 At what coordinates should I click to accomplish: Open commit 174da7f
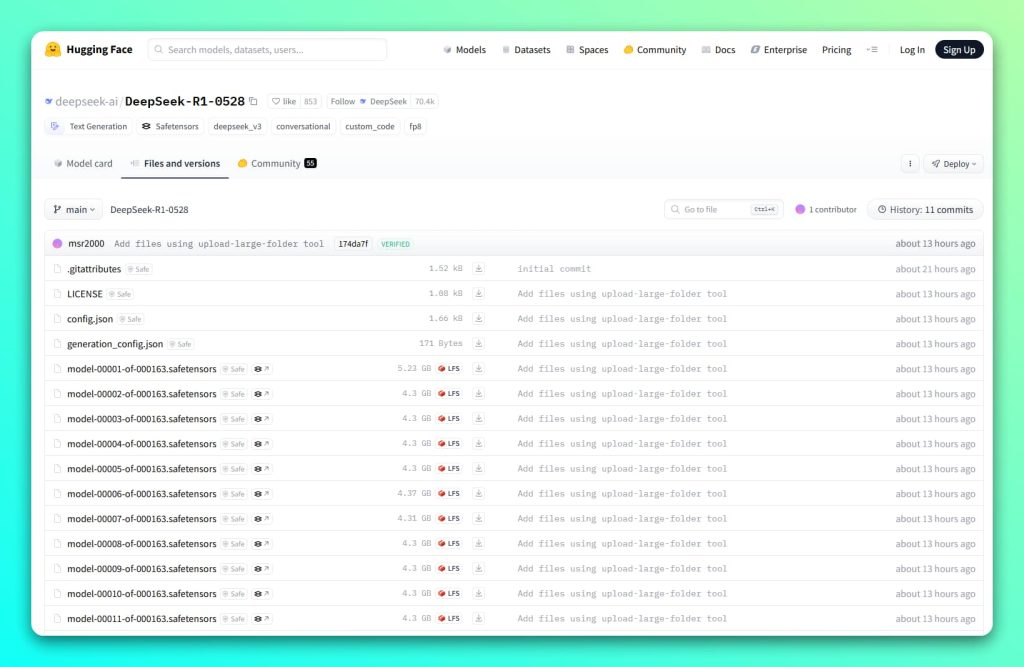point(353,244)
